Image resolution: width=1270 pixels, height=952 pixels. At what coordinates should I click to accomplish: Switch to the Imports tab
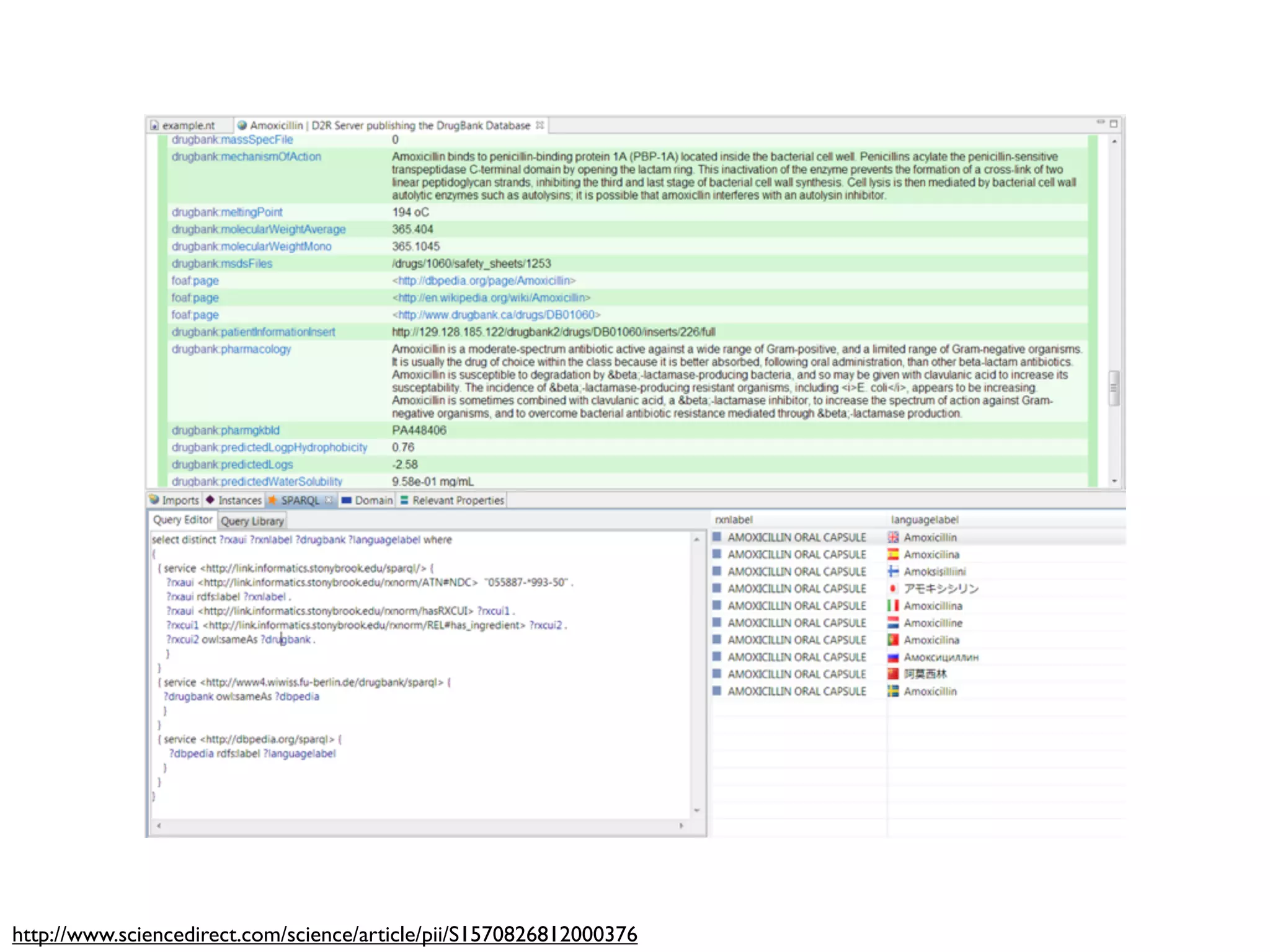tap(175, 500)
